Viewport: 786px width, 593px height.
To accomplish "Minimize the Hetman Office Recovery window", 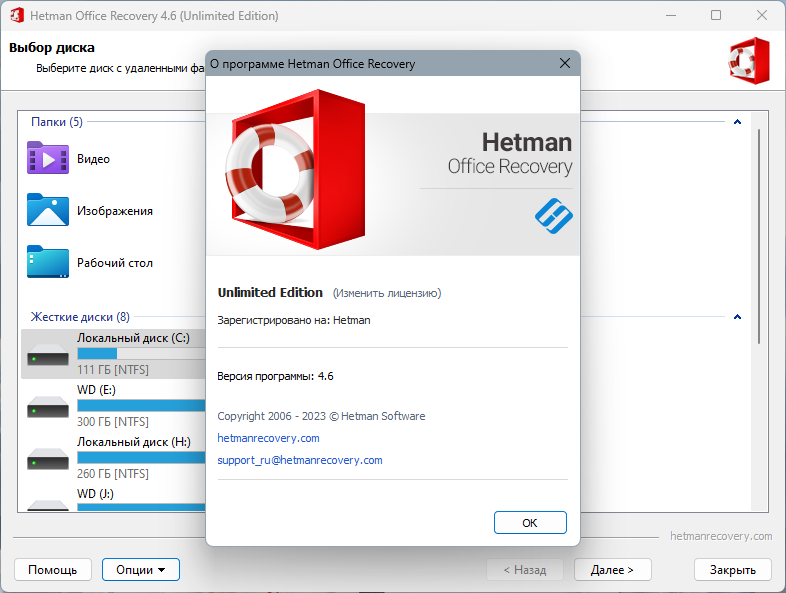I will click(x=671, y=16).
